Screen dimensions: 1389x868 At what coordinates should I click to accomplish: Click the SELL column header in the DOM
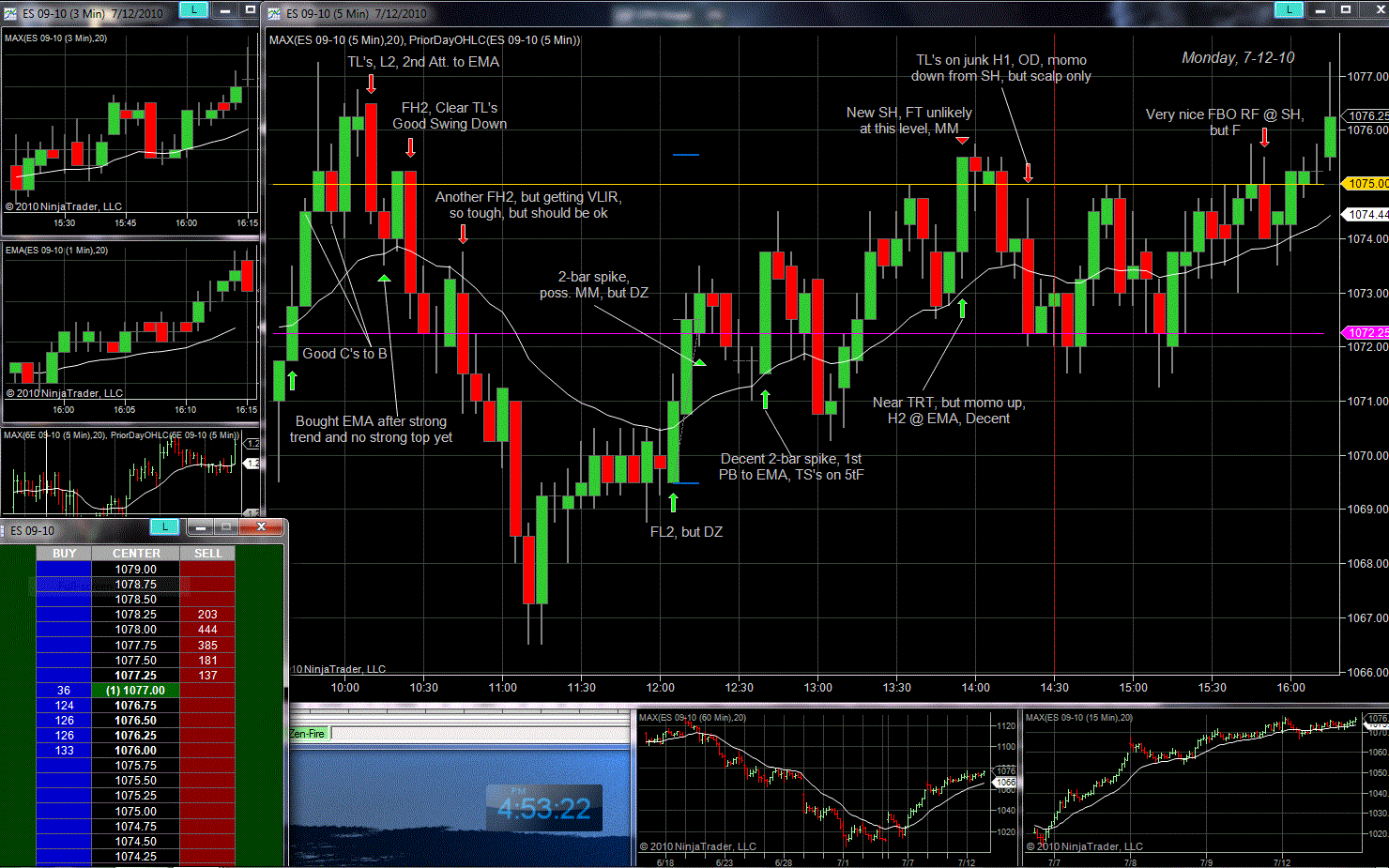207,554
